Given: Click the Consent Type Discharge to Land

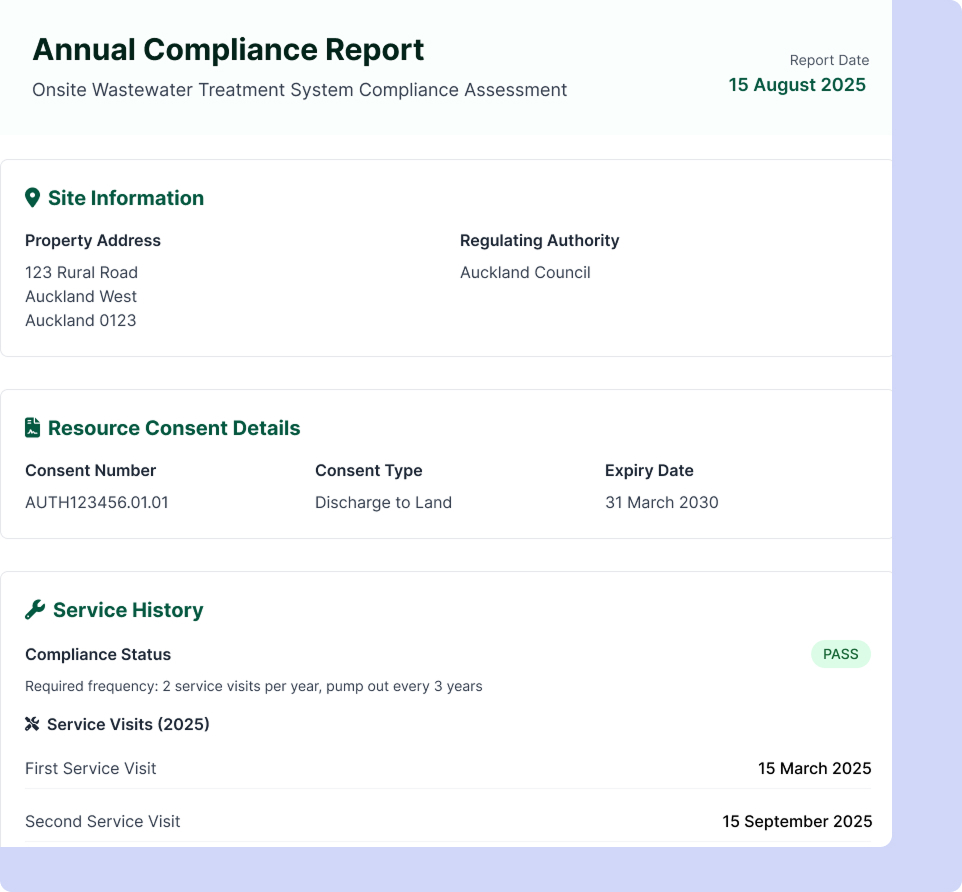Looking at the screenshot, I should pos(384,502).
